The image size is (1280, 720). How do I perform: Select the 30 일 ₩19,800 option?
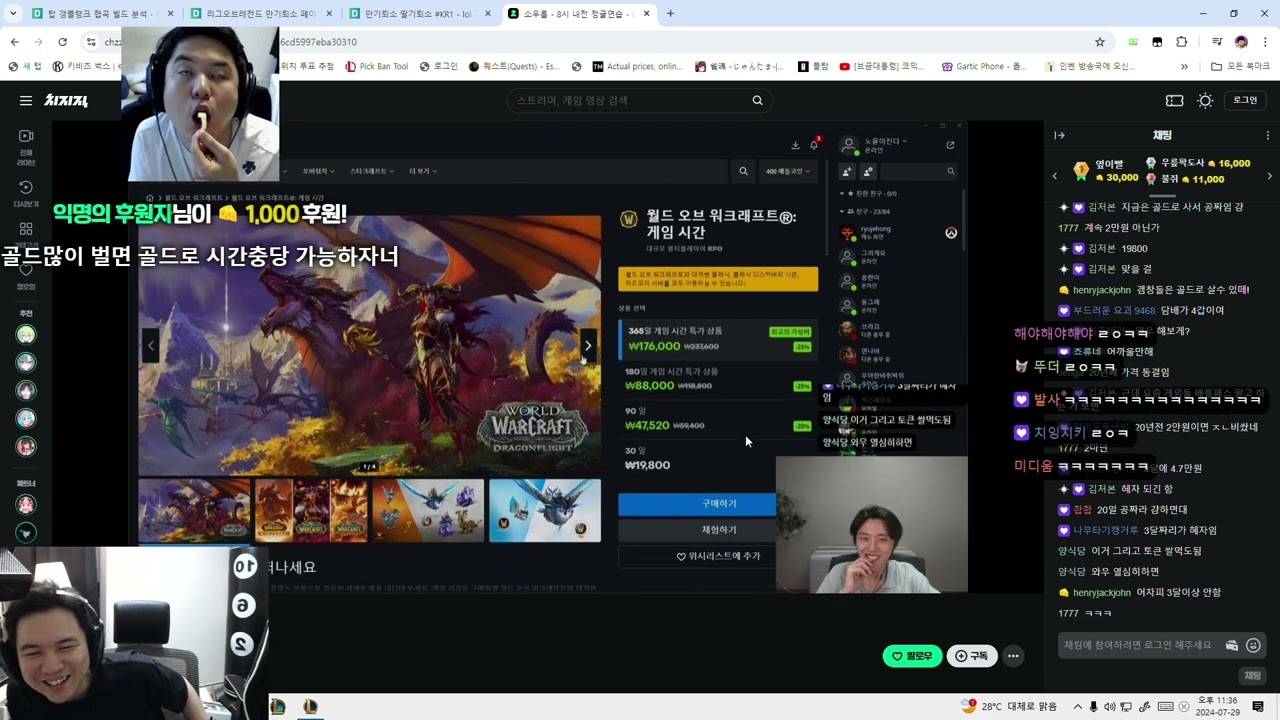click(x=718, y=458)
